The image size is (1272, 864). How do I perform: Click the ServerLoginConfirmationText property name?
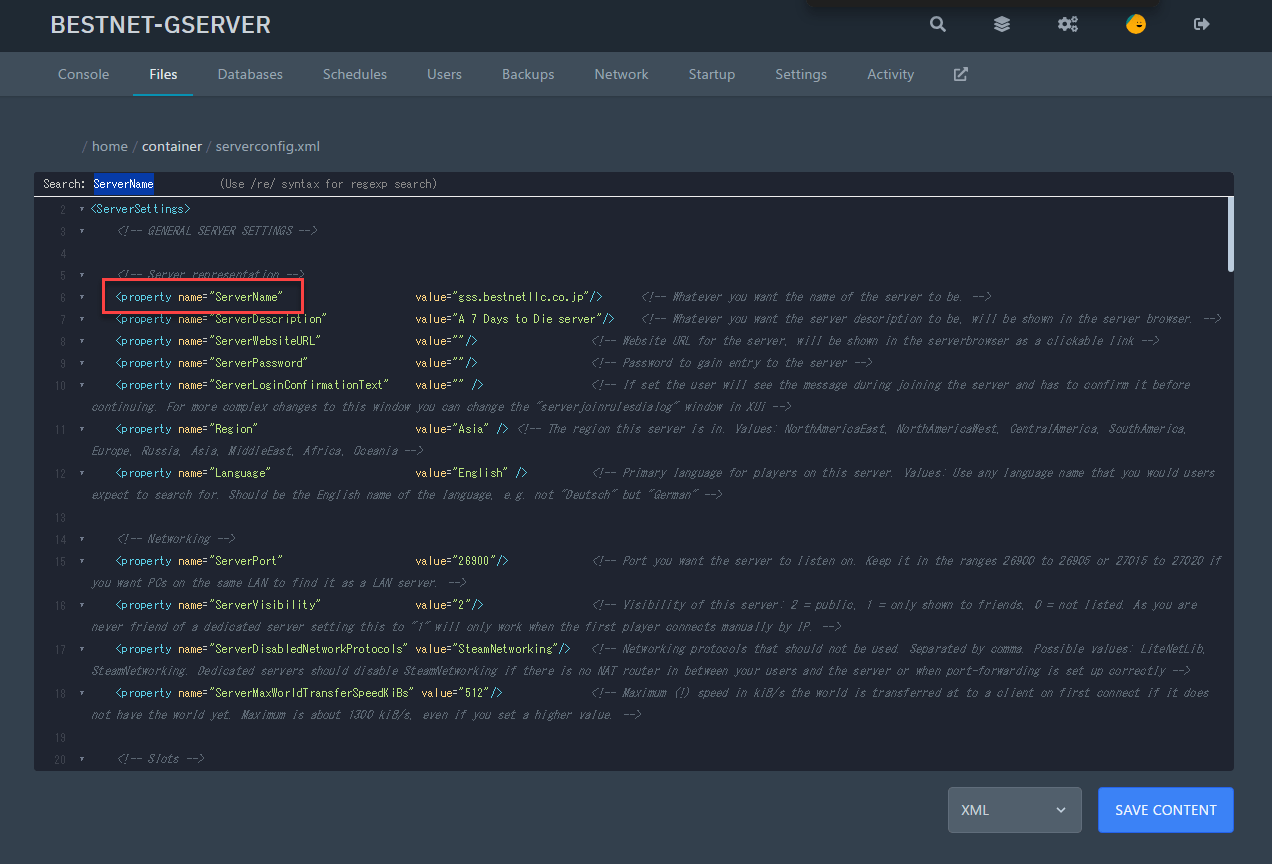(298, 385)
